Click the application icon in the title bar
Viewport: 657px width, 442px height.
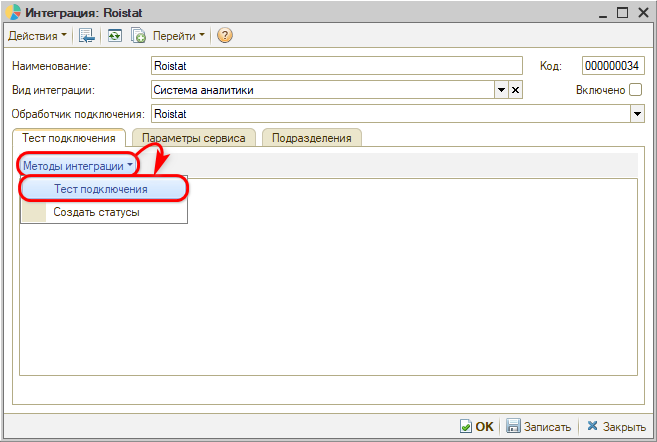coord(13,12)
